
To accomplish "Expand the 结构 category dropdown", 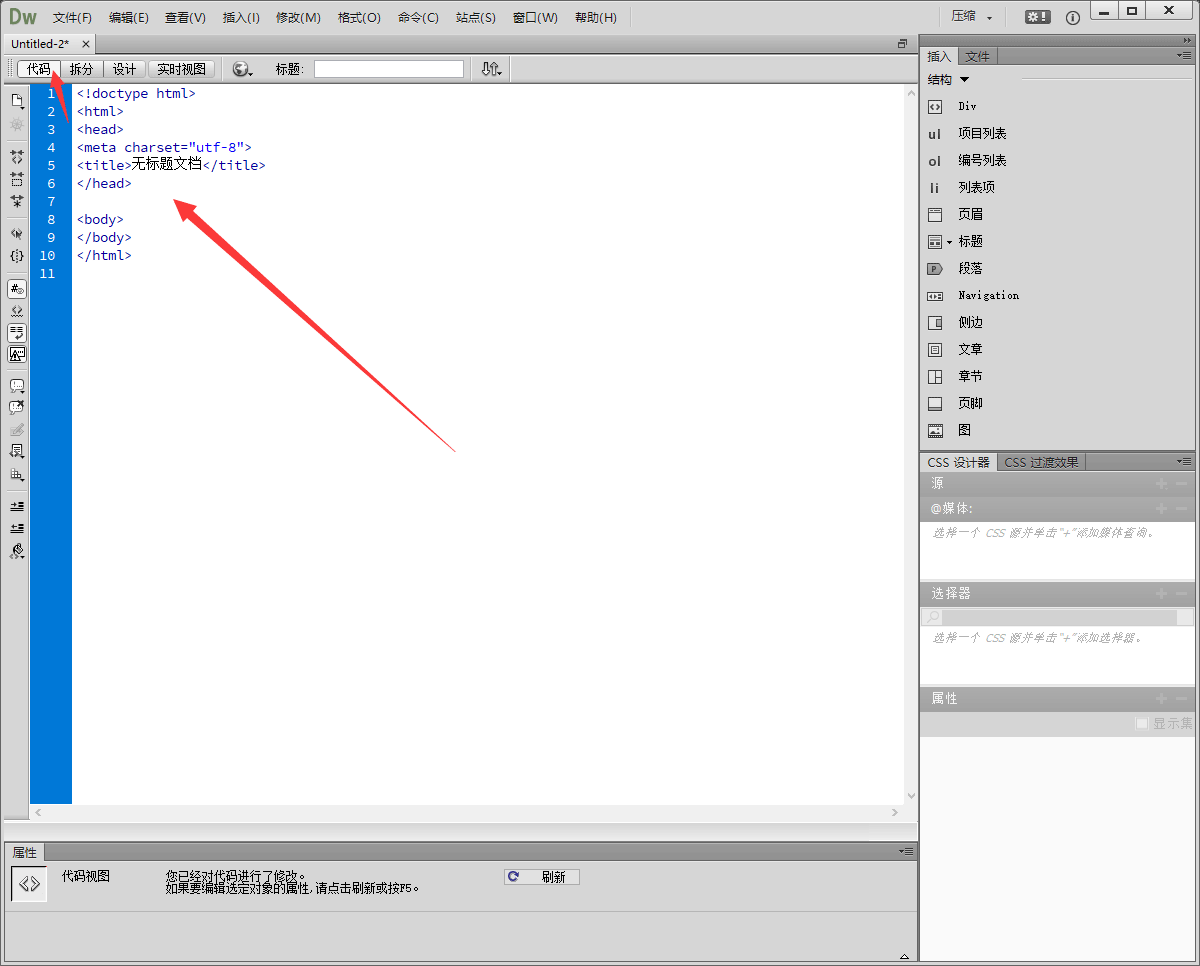I will click(964, 80).
